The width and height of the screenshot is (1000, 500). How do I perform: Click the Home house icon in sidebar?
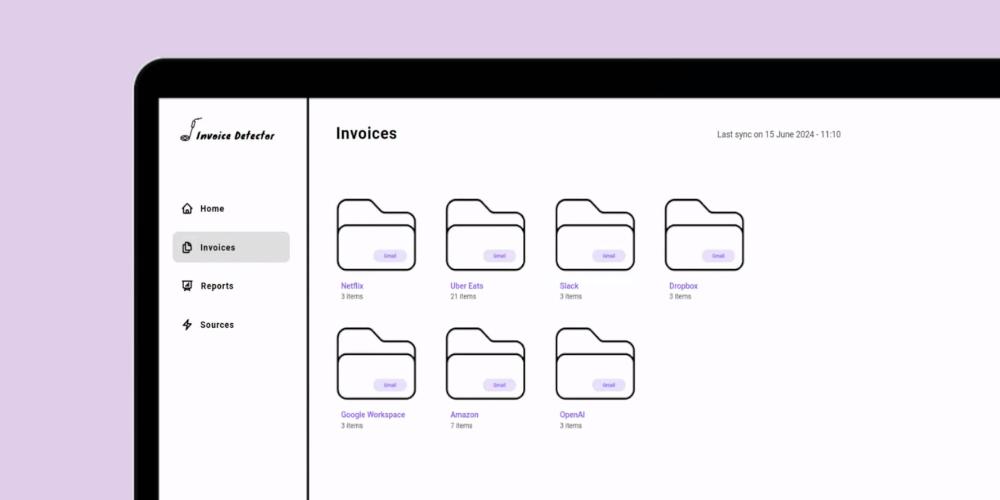(187, 209)
